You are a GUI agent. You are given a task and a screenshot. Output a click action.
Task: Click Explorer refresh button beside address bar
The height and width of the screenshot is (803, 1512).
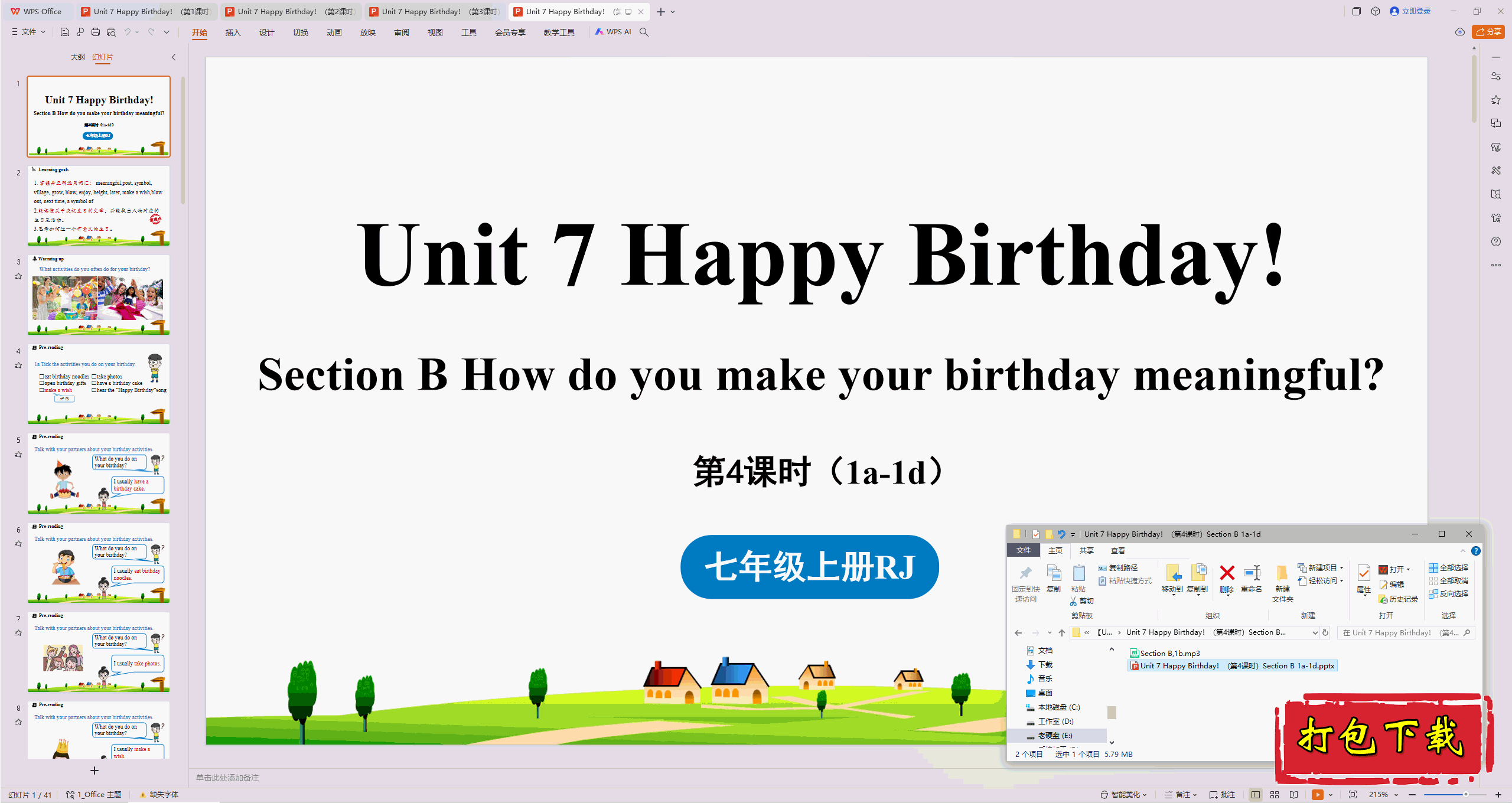[x=1325, y=633]
